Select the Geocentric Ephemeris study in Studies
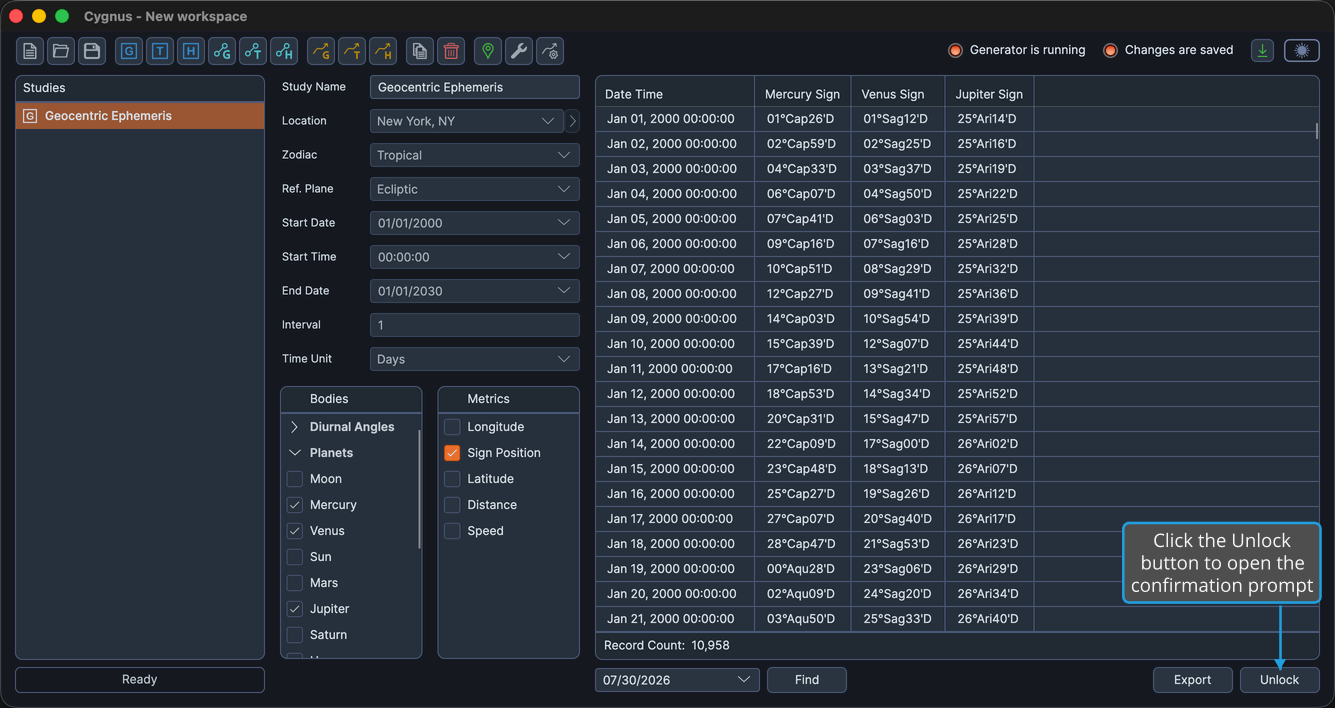This screenshot has width=1335, height=708. (x=140, y=116)
